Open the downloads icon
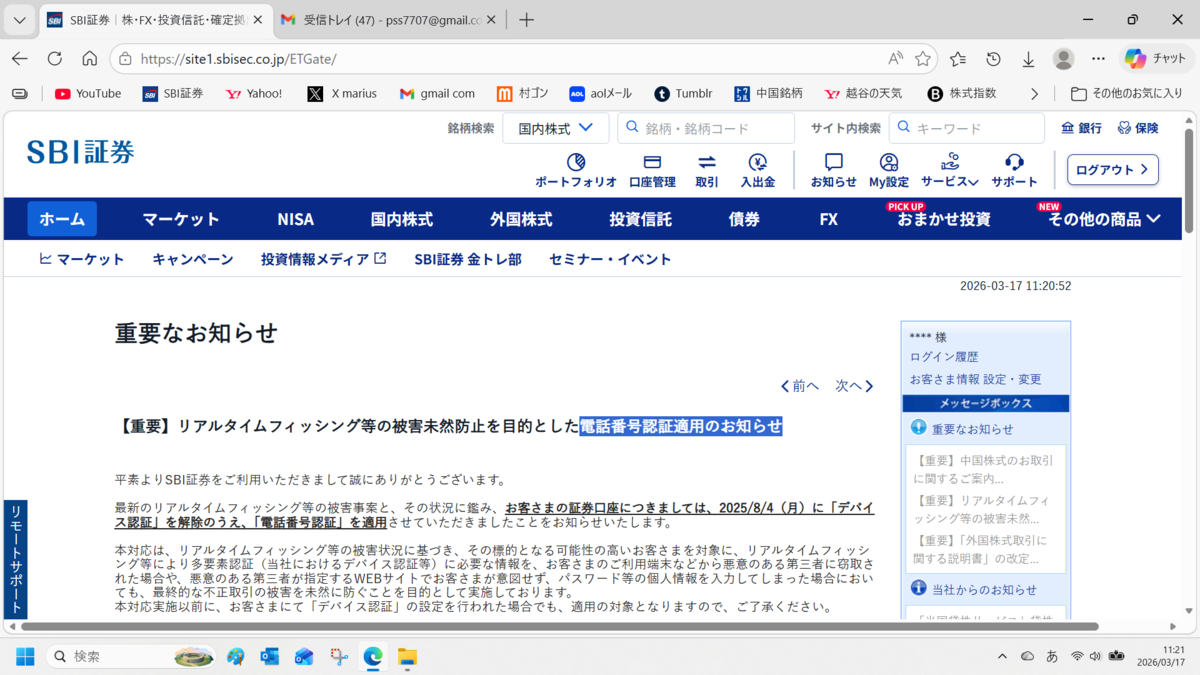Screen dimensions: 1200x675 (x=1028, y=59)
